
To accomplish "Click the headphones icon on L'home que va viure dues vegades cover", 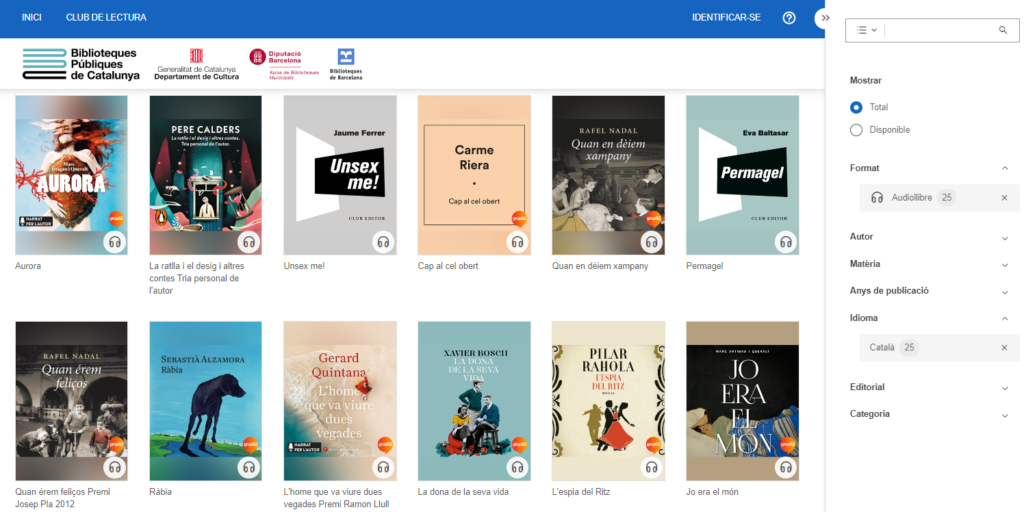I will click(x=383, y=468).
